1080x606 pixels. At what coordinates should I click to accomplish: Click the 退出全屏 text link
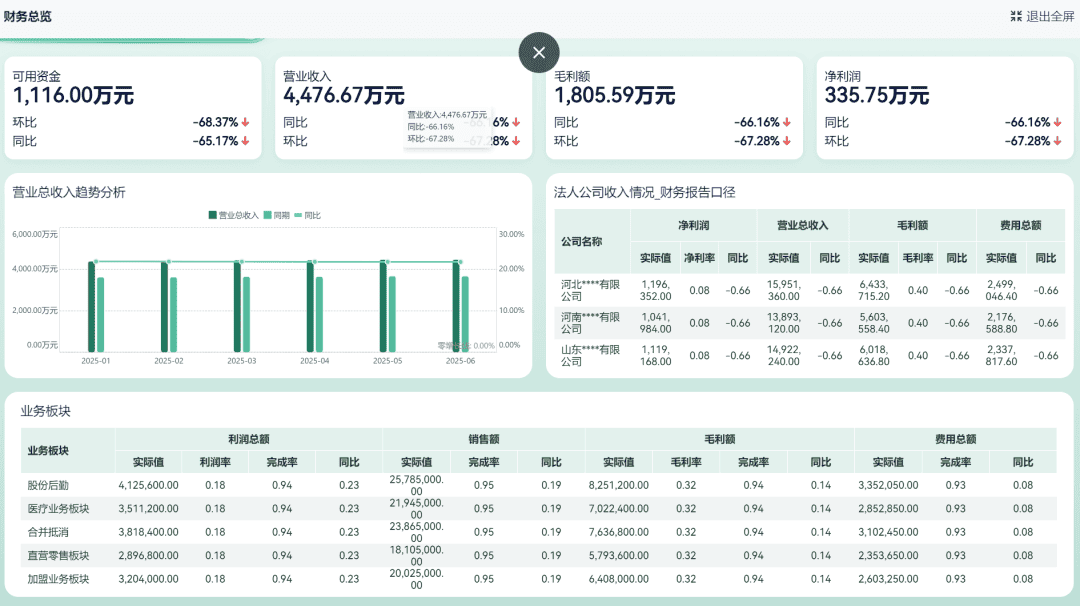(1050, 17)
